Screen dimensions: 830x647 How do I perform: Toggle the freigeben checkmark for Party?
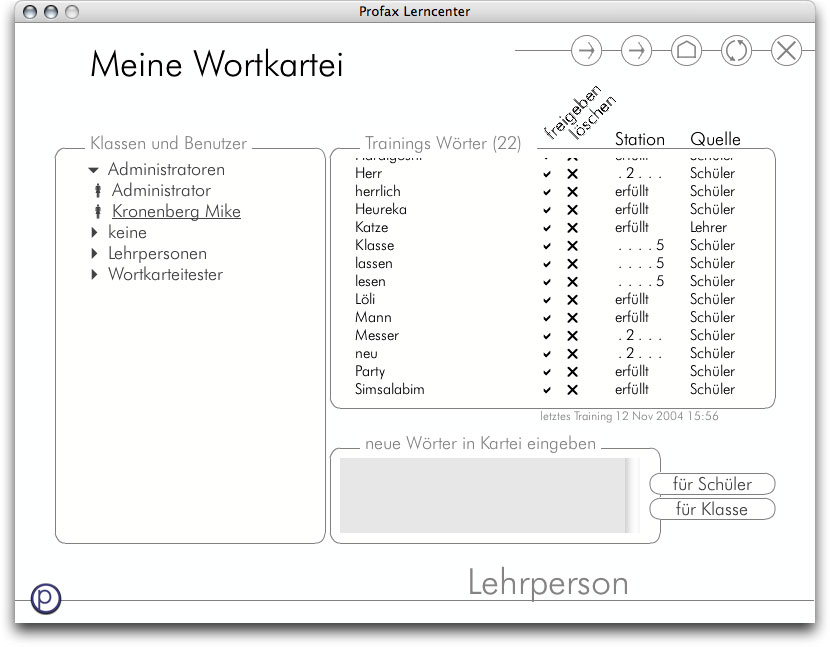pos(547,372)
